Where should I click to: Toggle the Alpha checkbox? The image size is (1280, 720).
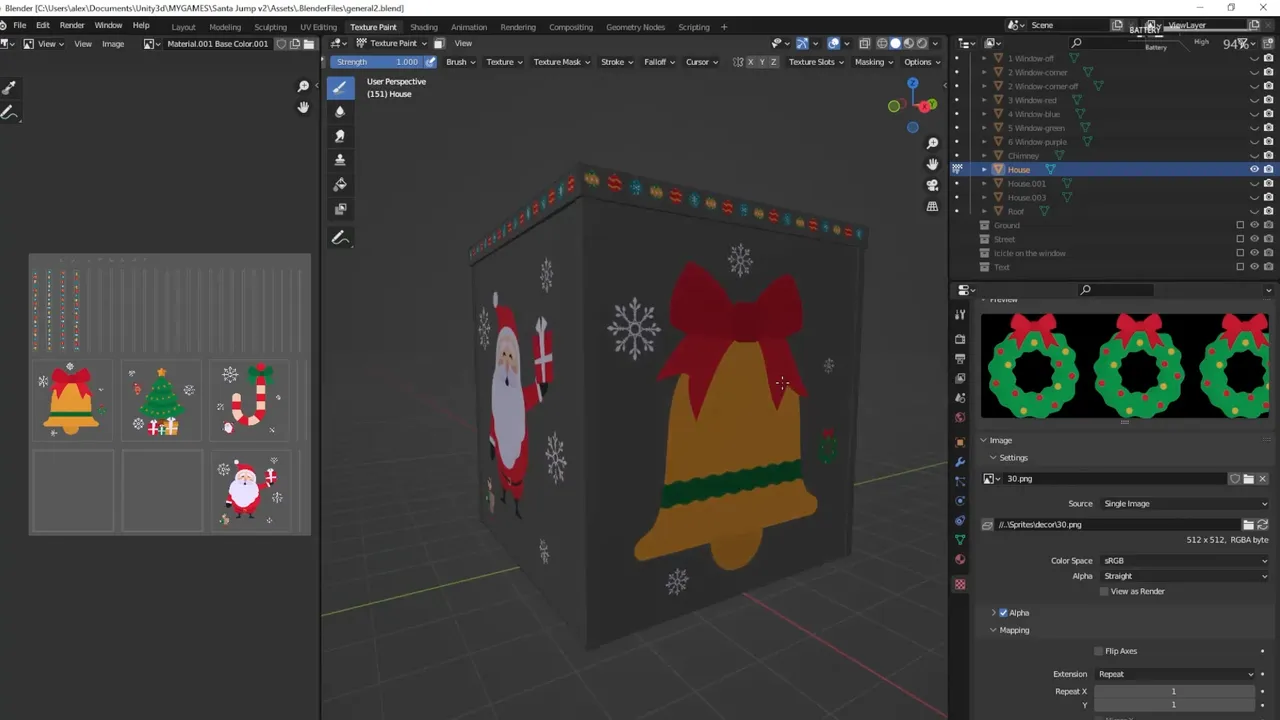[1003, 613]
